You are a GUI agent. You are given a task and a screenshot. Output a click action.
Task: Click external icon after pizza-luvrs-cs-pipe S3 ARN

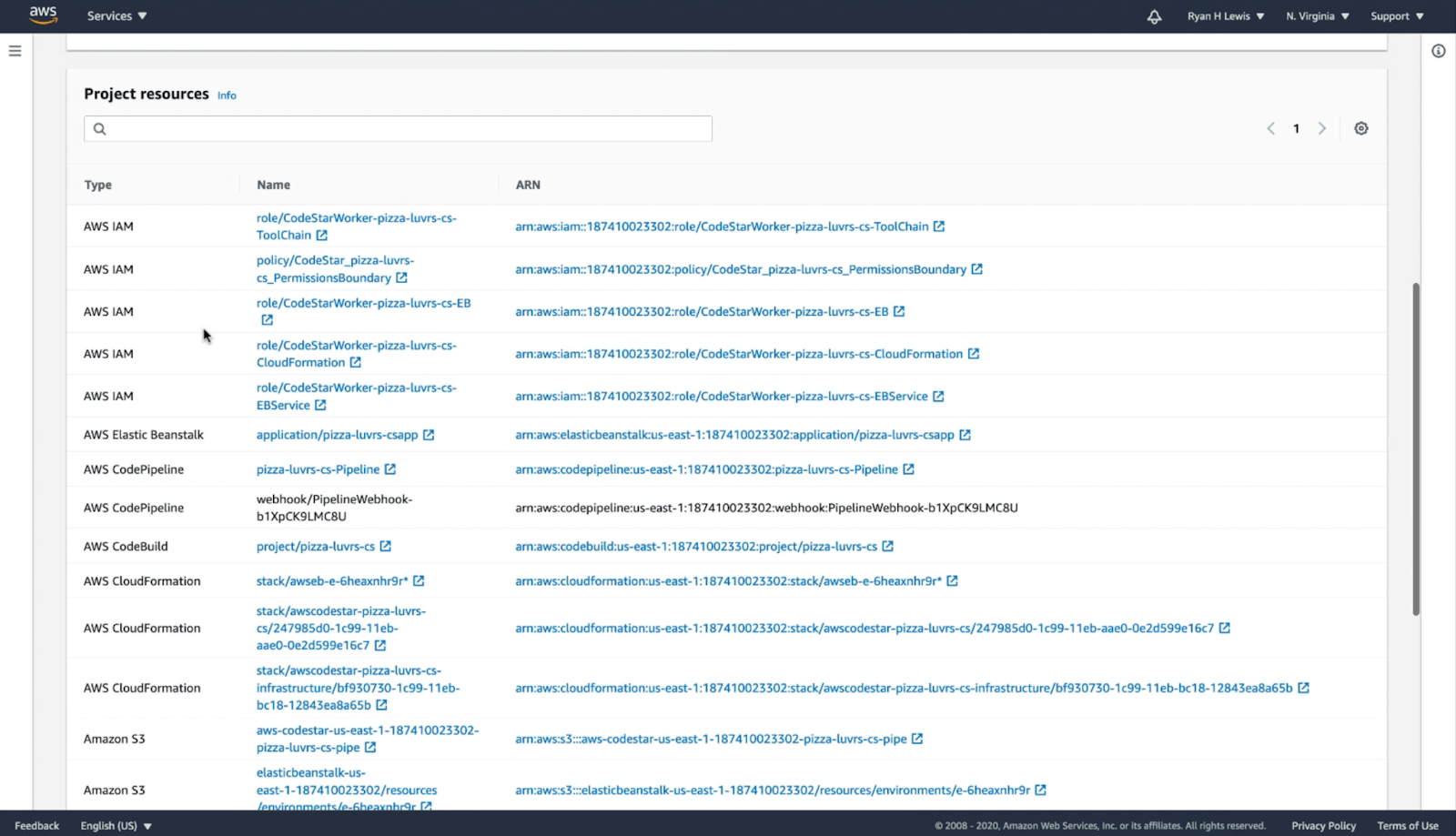(x=917, y=739)
